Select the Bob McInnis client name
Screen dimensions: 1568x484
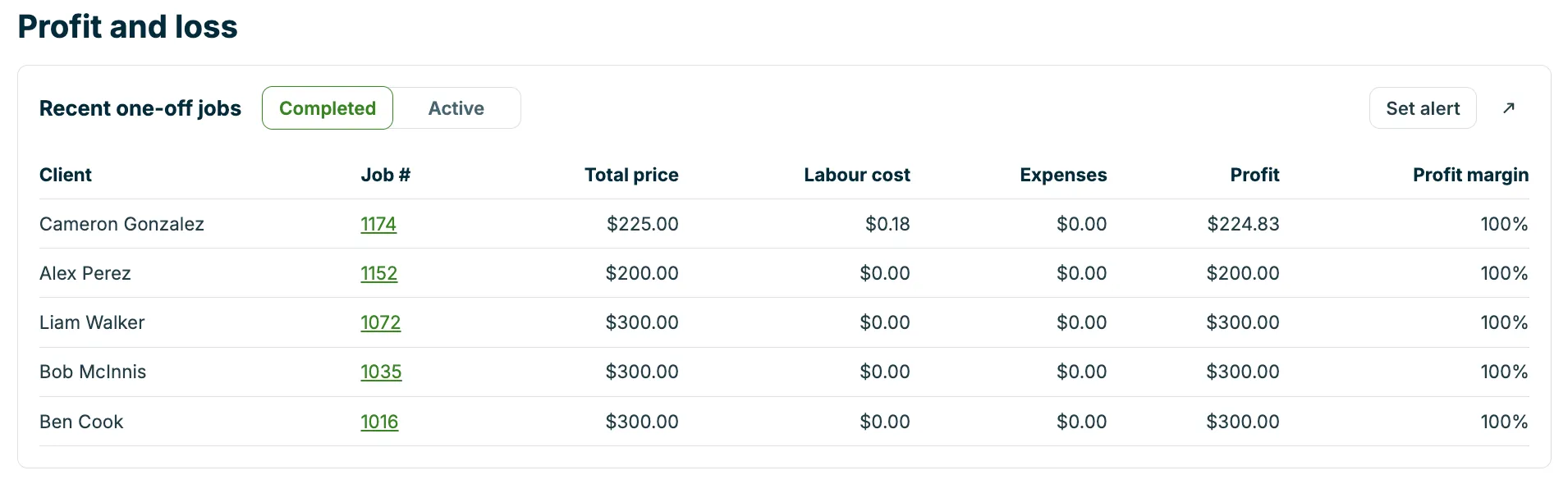93,372
